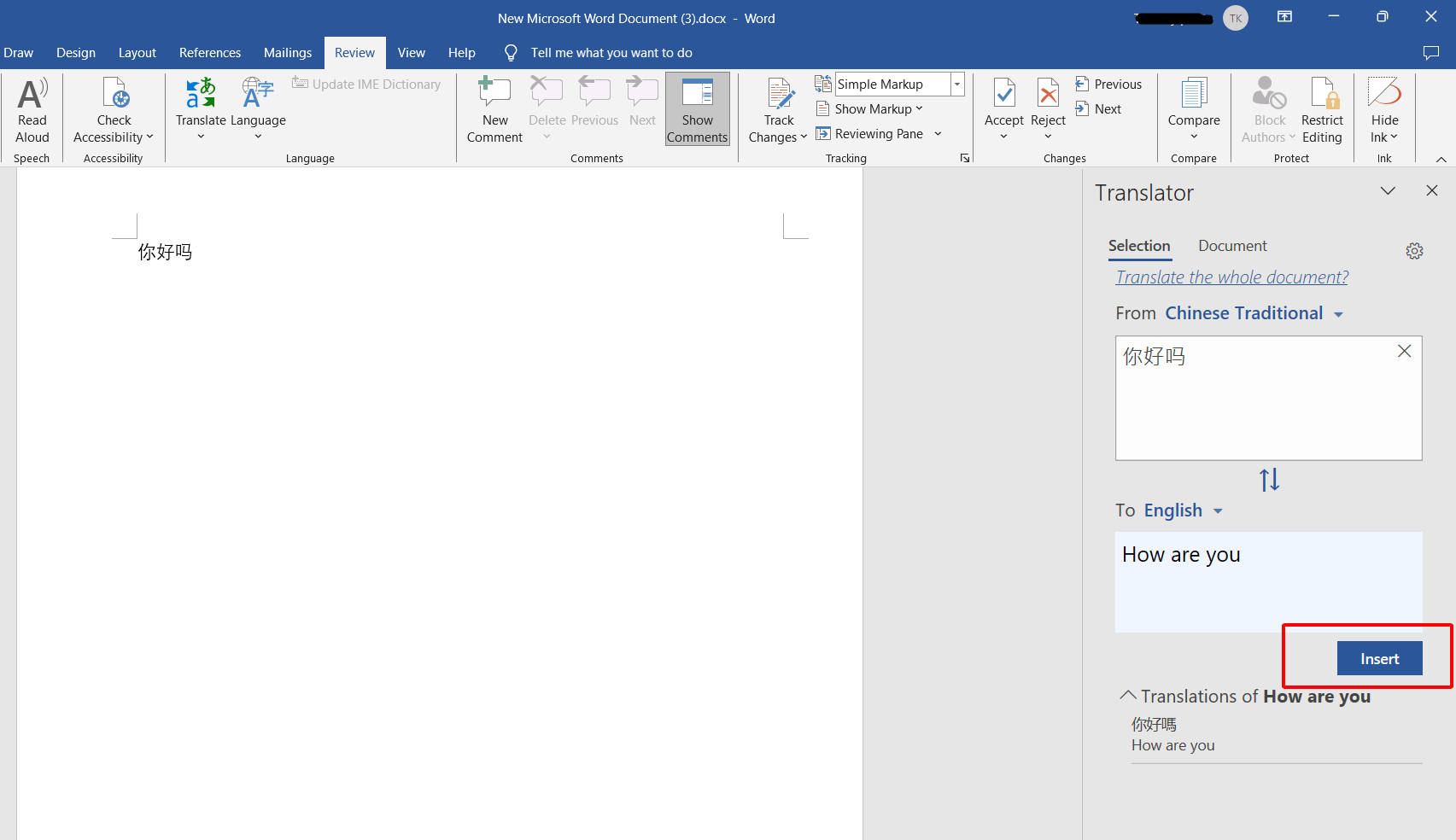Viewport: 1456px width, 840px height.
Task: Open Translator settings gear
Action: click(1414, 251)
